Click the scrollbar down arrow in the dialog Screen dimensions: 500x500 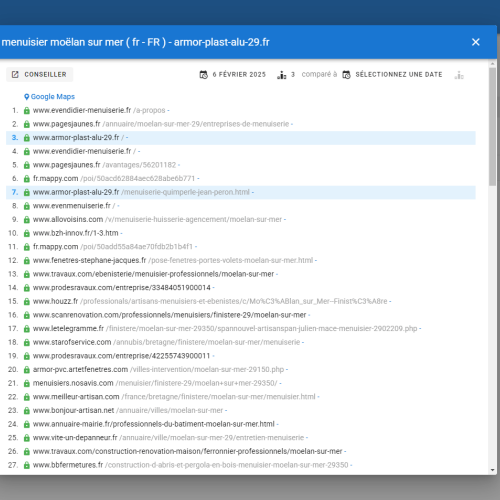[x=493, y=470]
